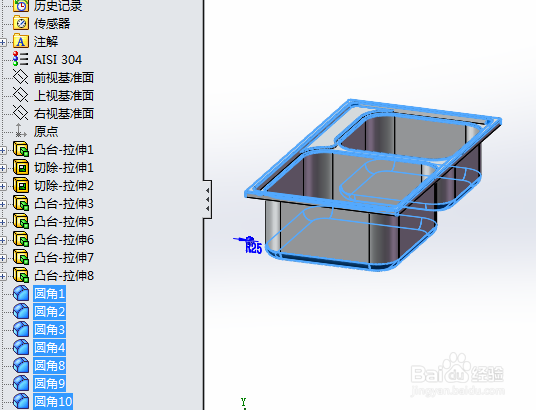This screenshot has height=410, width=536.
Task: Click the 历史记录 folder icon
Action: [x=21, y=5]
